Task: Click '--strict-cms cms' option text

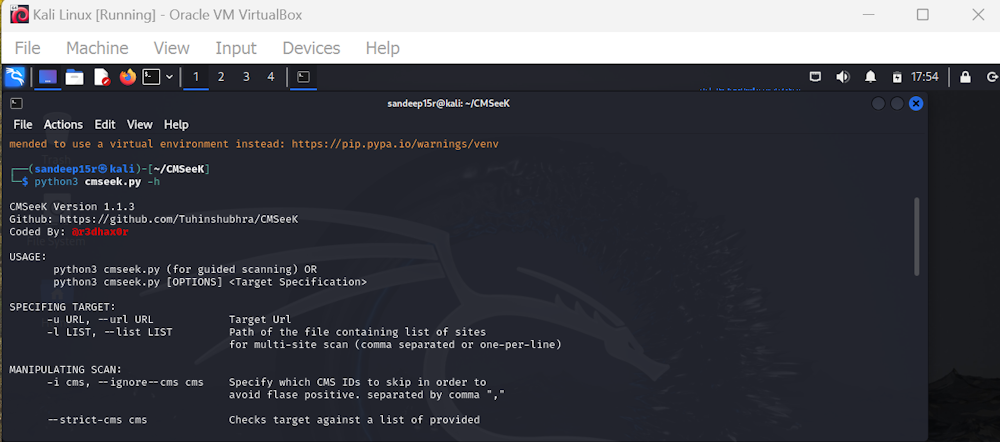Action: 97,420
